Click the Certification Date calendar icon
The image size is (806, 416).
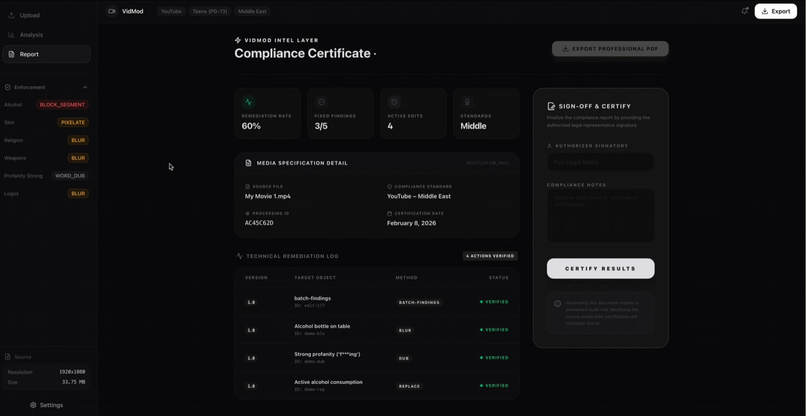(x=389, y=213)
